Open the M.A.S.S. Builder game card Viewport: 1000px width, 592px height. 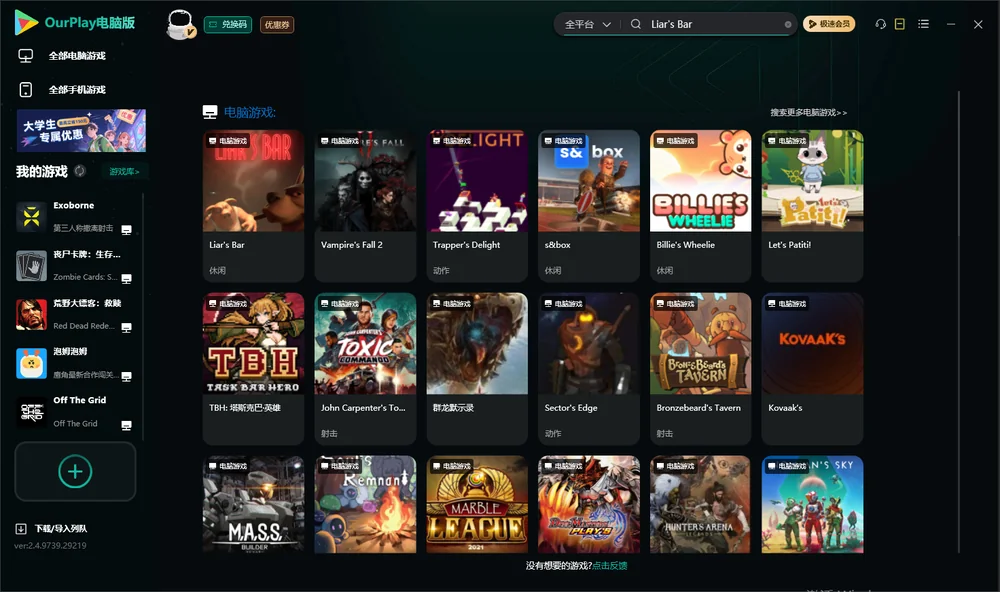pos(253,504)
